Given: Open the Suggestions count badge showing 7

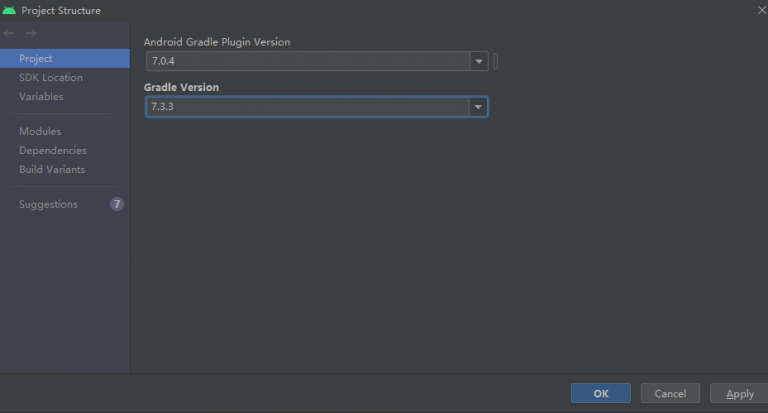Looking at the screenshot, I should [x=117, y=204].
